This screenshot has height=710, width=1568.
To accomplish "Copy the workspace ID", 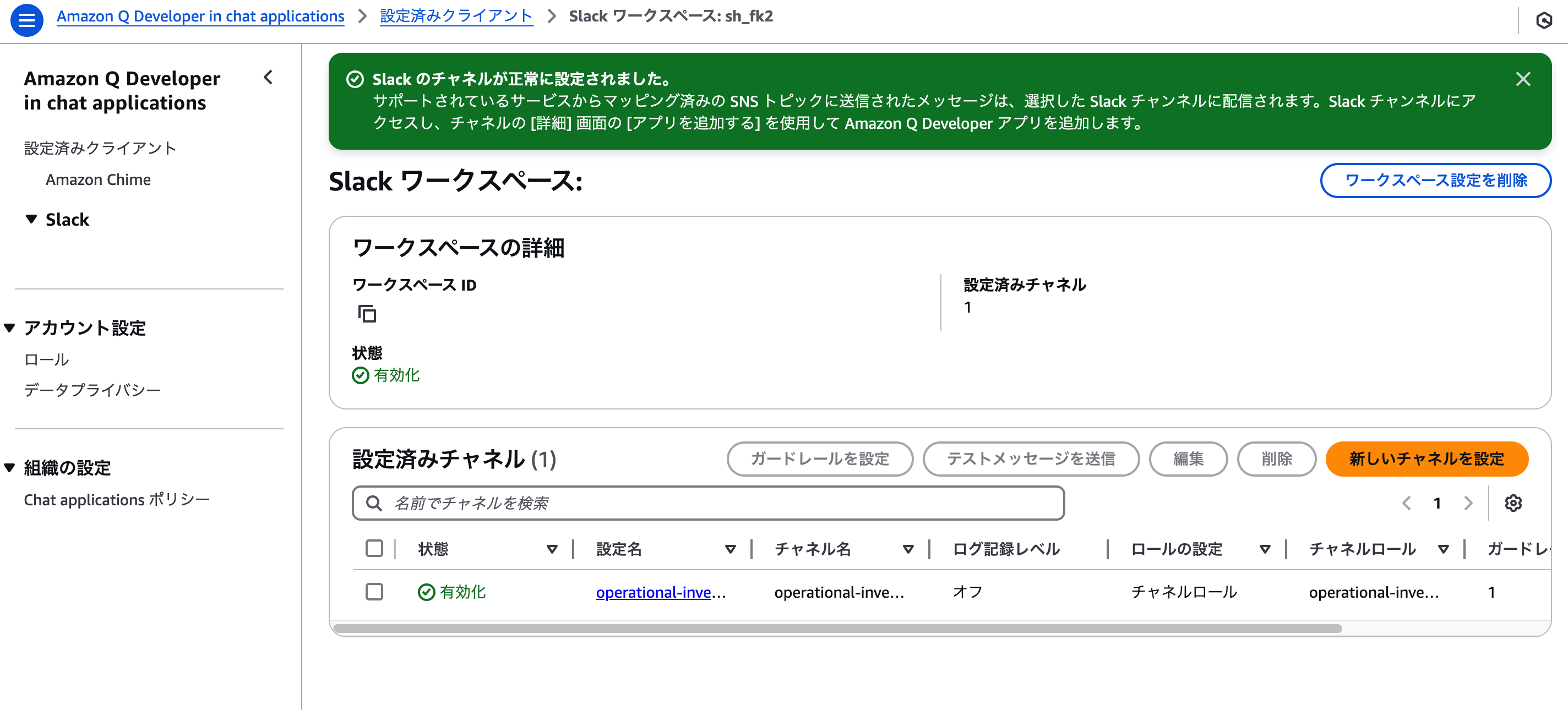I will pos(367,314).
